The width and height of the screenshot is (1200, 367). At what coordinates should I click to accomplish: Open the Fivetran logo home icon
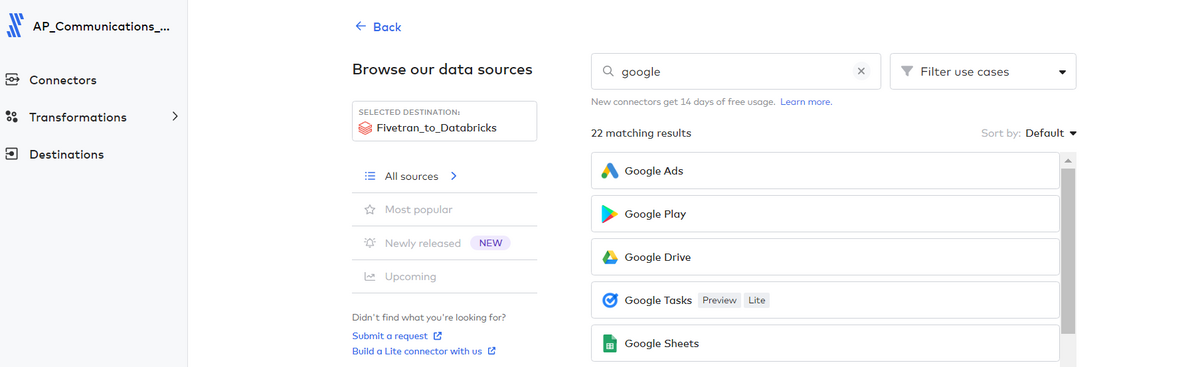(15, 25)
